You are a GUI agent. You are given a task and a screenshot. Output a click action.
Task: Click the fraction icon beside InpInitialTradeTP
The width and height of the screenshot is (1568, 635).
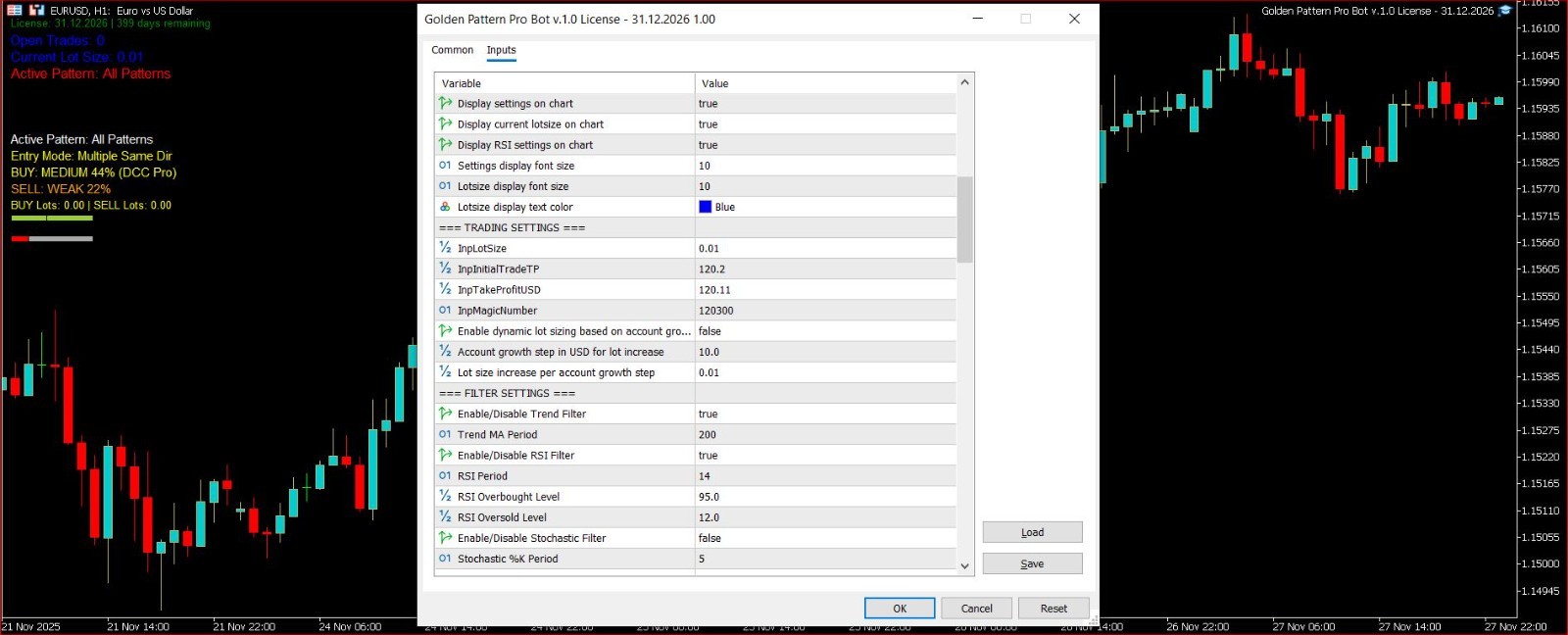[445, 269]
